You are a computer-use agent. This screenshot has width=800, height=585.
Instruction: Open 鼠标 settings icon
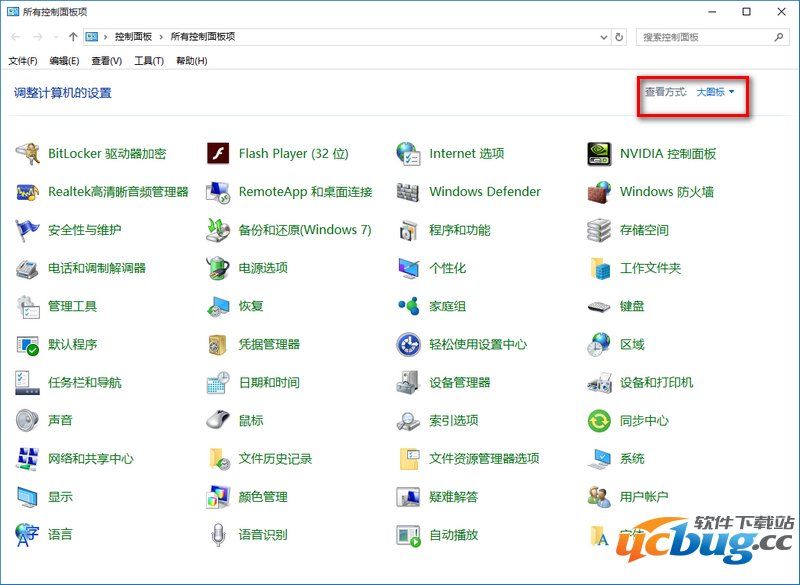pos(218,421)
